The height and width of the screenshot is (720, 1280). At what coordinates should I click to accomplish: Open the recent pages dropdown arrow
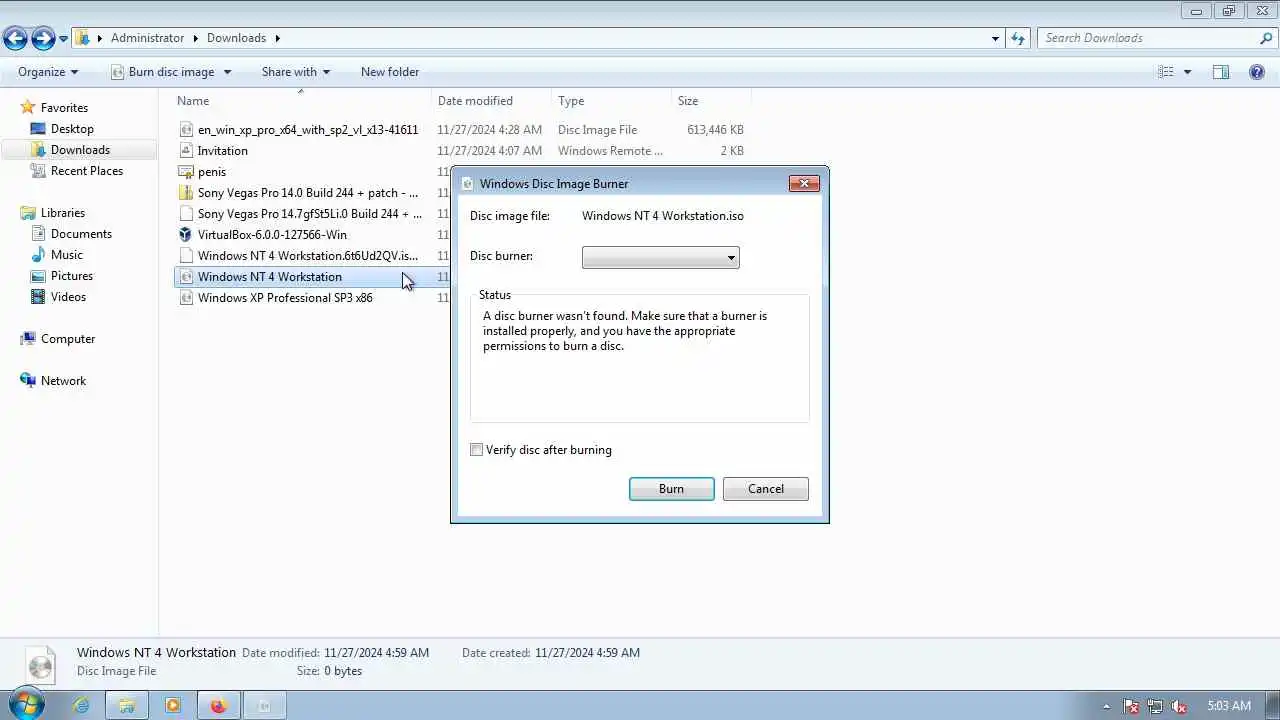point(64,39)
